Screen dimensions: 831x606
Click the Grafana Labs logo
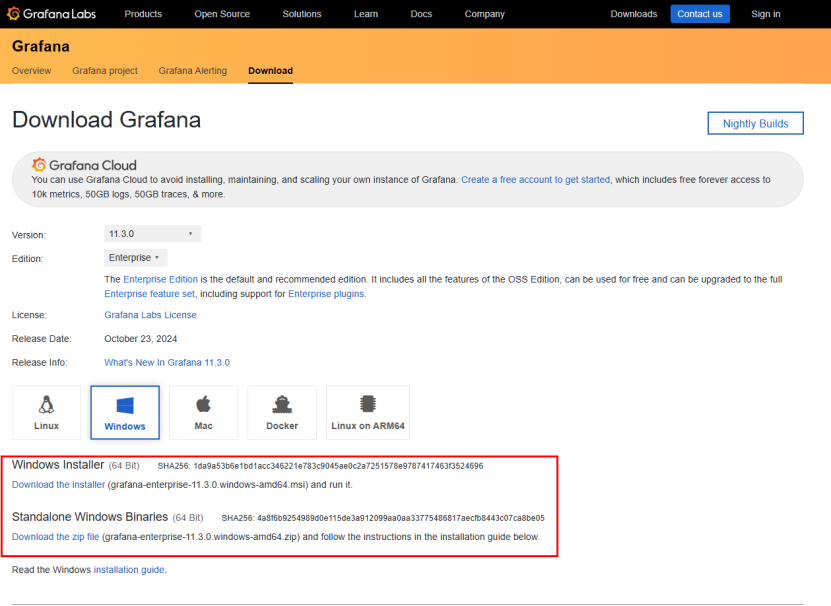click(x=51, y=14)
